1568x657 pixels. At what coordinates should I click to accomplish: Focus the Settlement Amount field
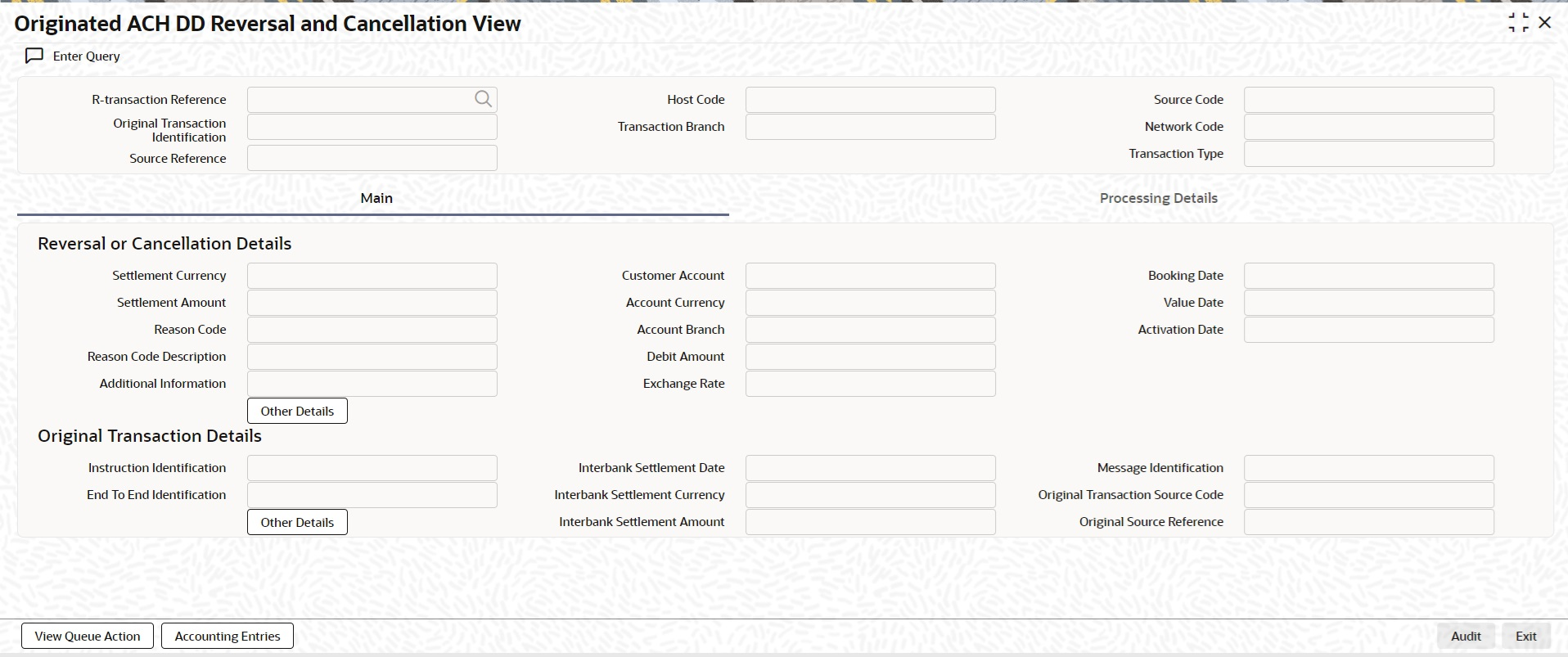[x=372, y=303]
